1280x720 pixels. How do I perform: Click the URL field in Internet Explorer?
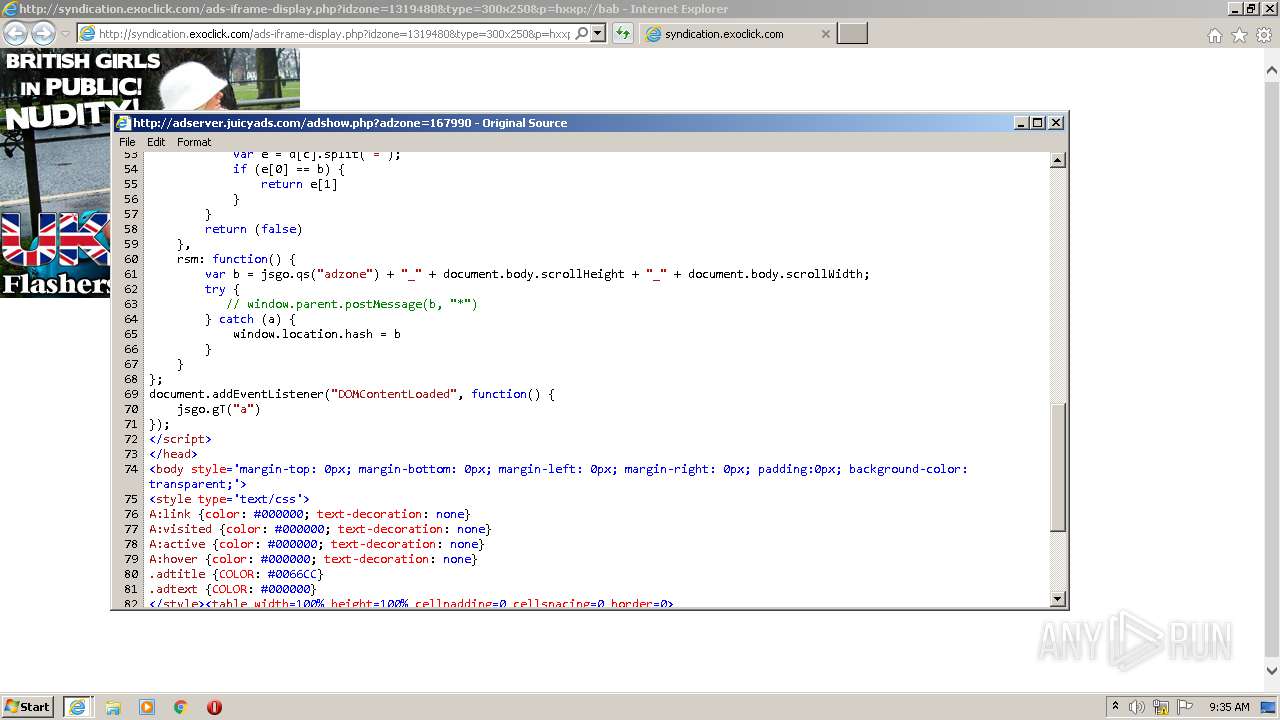[x=335, y=34]
